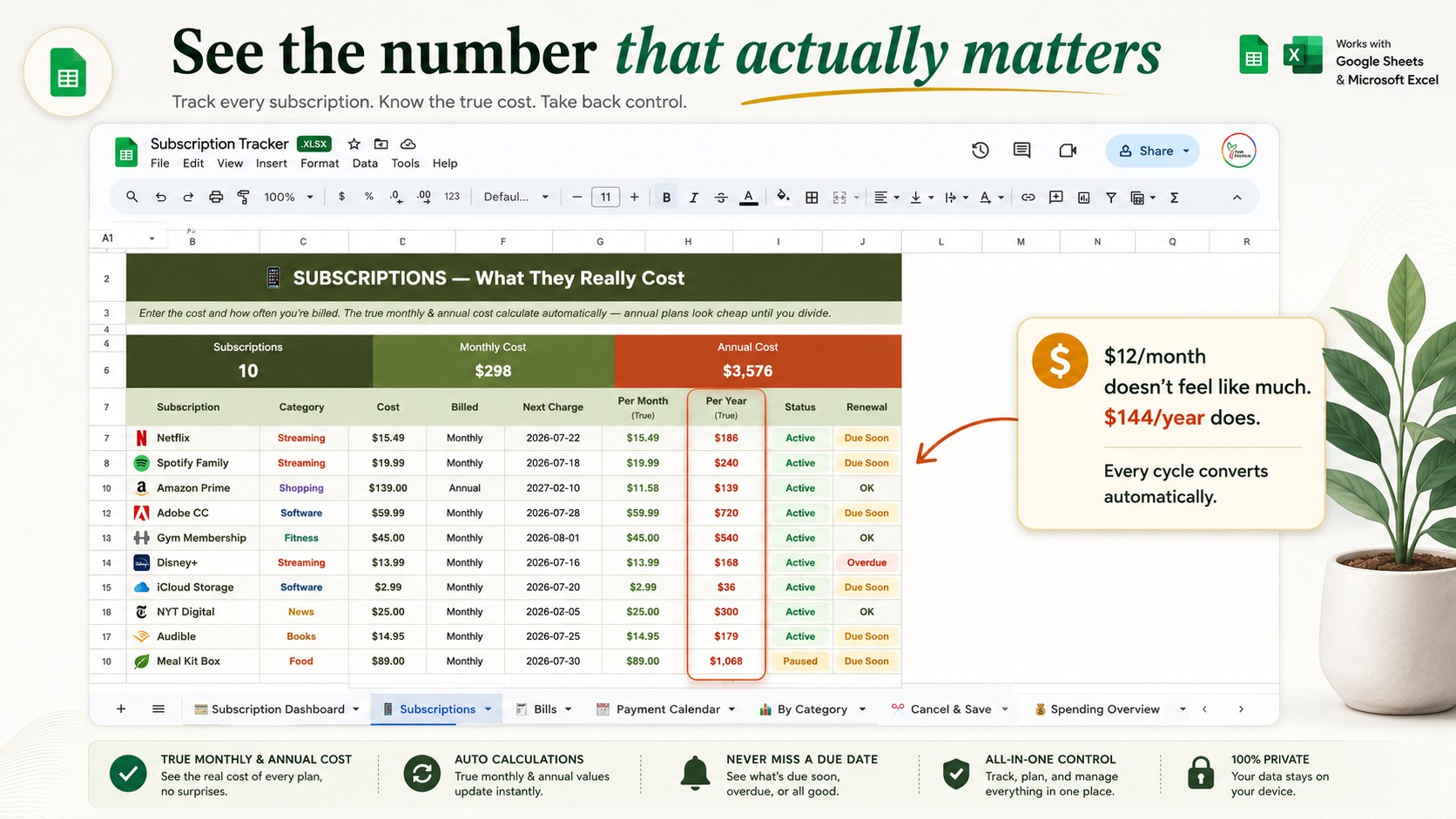Screen dimensions: 1456x819
Task: Open the comments panel icon
Action: click(1022, 151)
